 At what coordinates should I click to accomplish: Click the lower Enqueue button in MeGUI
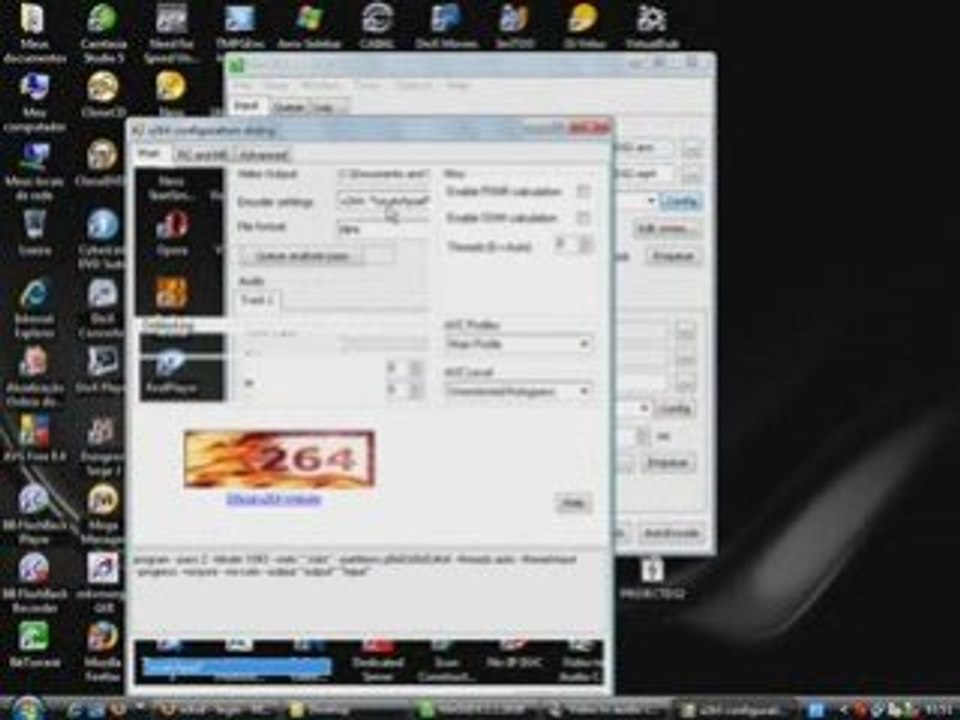point(669,463)
